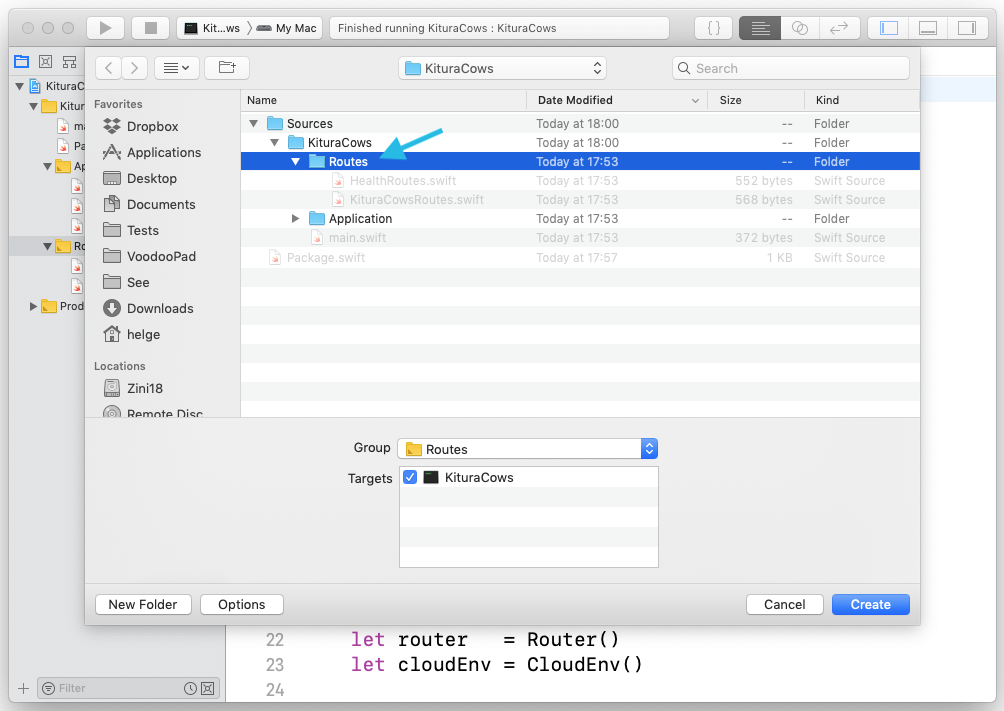1004x711 pixels.
Task: Click the New Folder button
Action: 143,604
